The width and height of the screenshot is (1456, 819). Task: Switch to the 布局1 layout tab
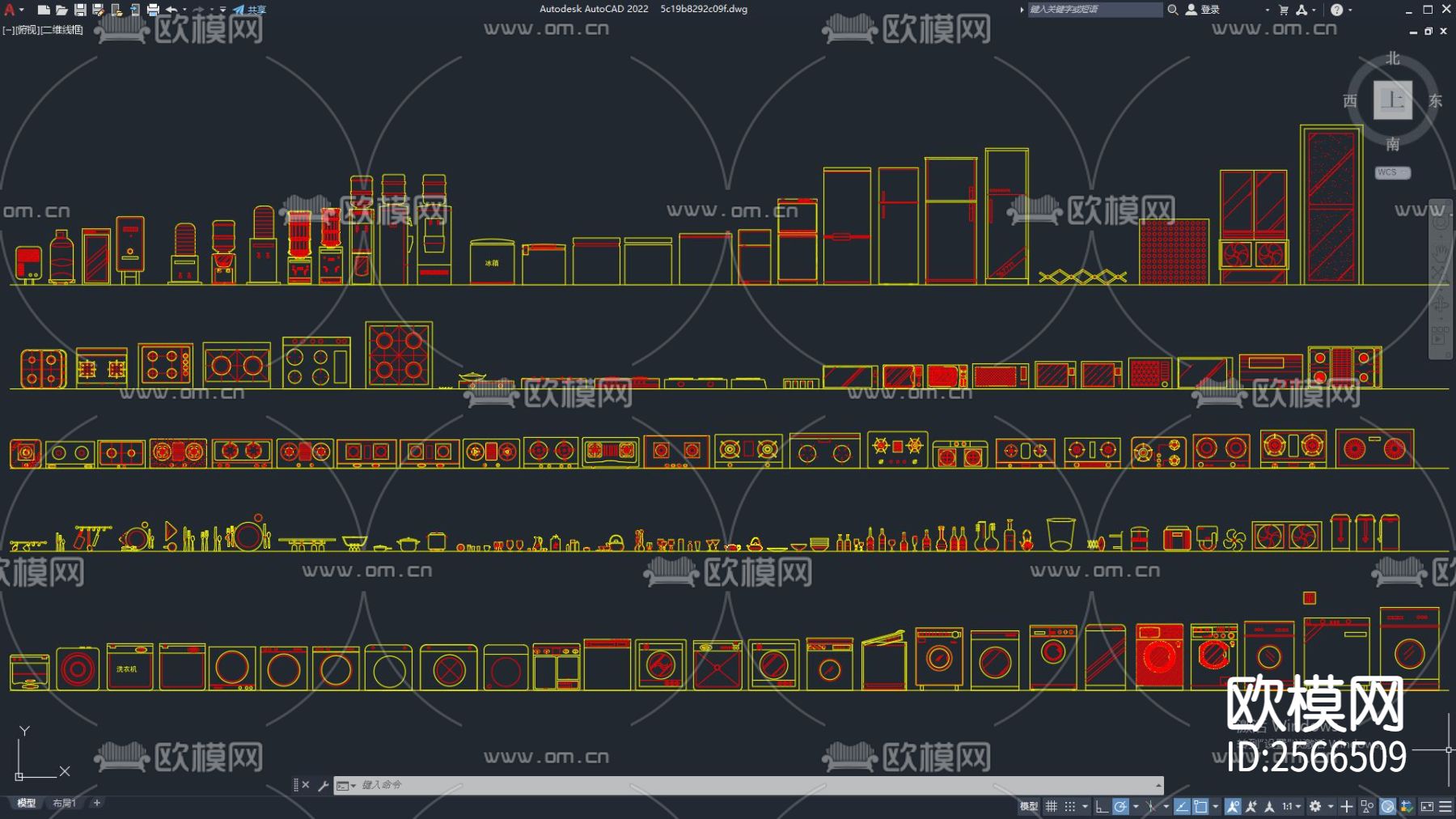[x=64, y=803]
